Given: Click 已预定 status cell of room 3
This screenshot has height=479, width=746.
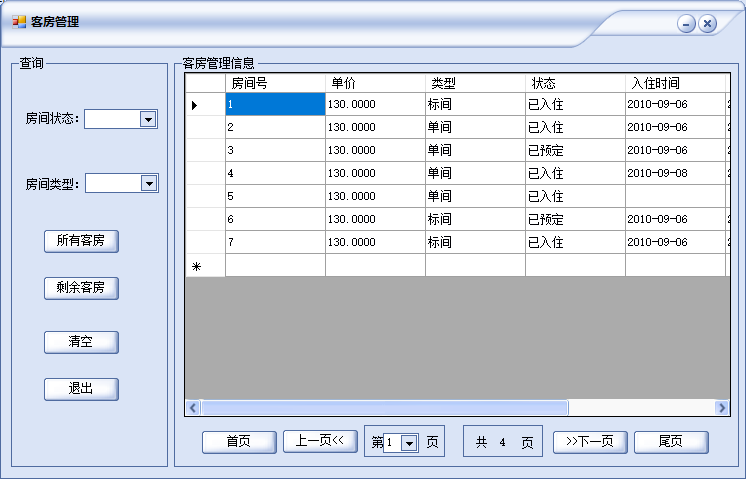Looking at the screenshot, I should [575, 150].
